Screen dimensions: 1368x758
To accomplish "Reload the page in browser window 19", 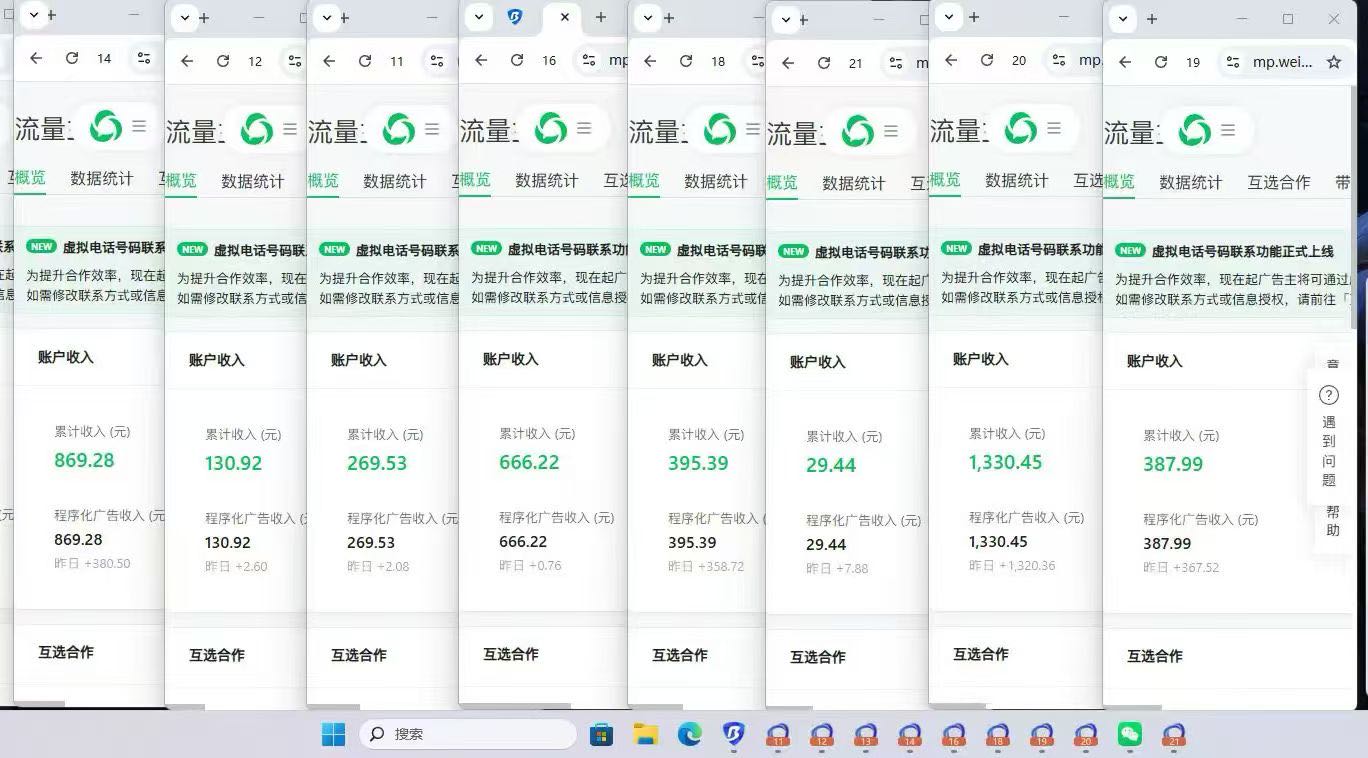I will point(1161,62).
